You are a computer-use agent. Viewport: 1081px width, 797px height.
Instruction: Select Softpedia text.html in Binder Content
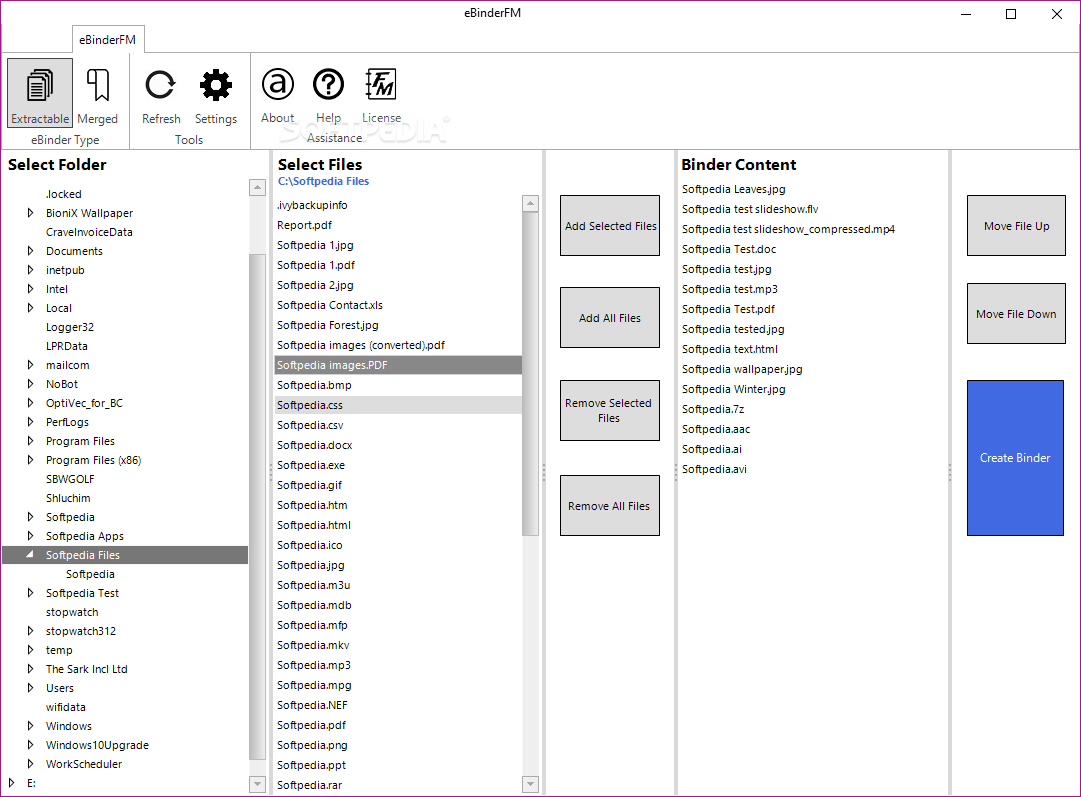click(x=729, y=349)
